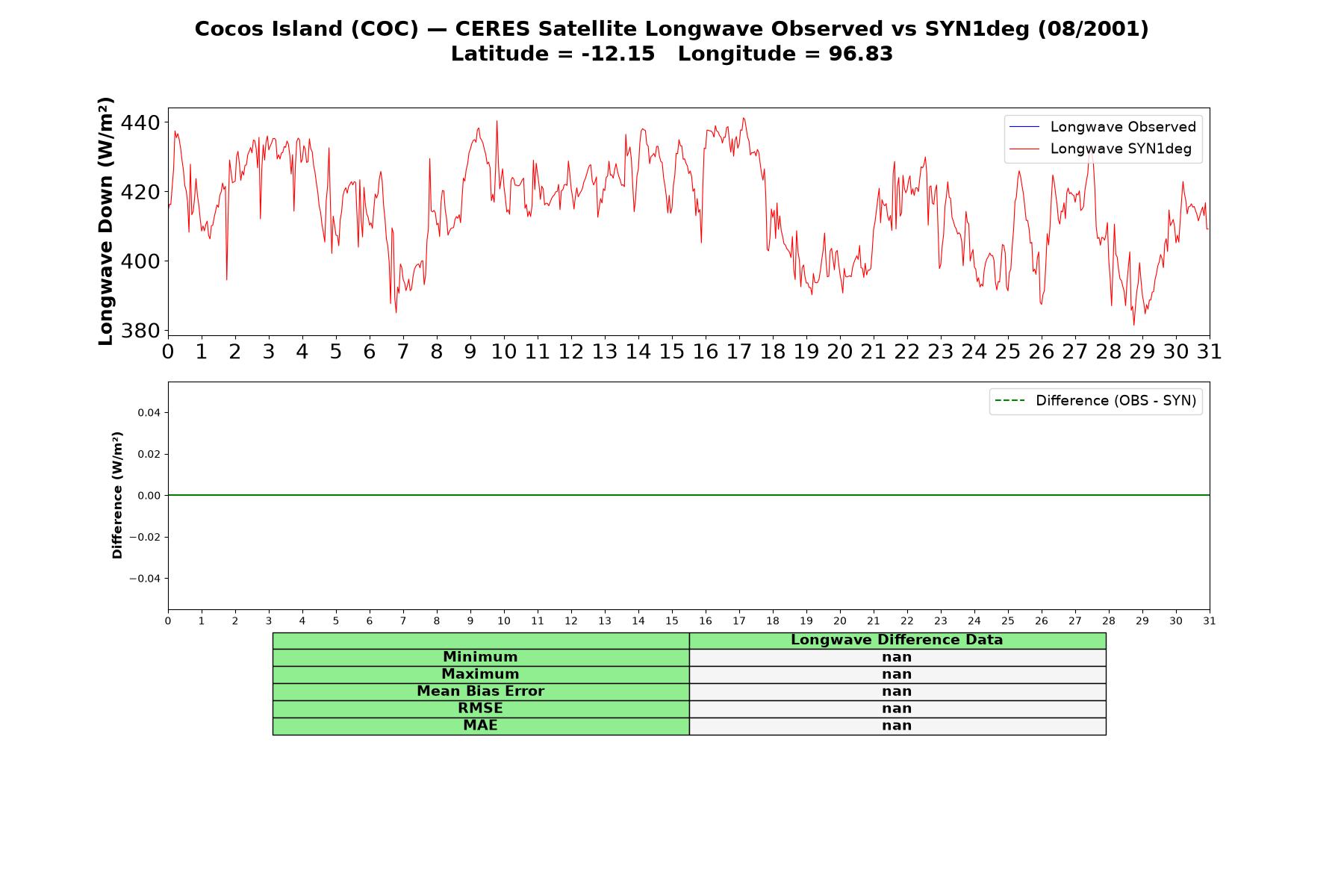Click the Longwave Difference Data header cell

point(897,640)
